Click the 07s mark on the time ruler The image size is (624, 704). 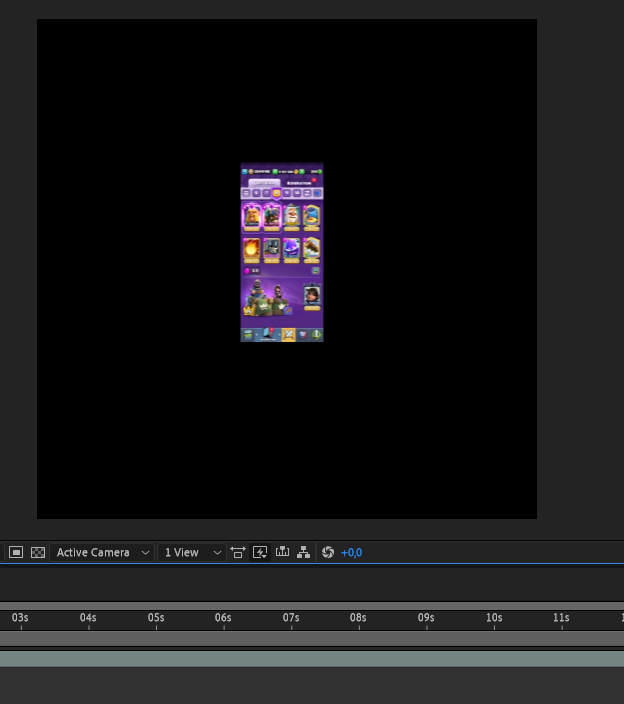click(x=291, y=618)
